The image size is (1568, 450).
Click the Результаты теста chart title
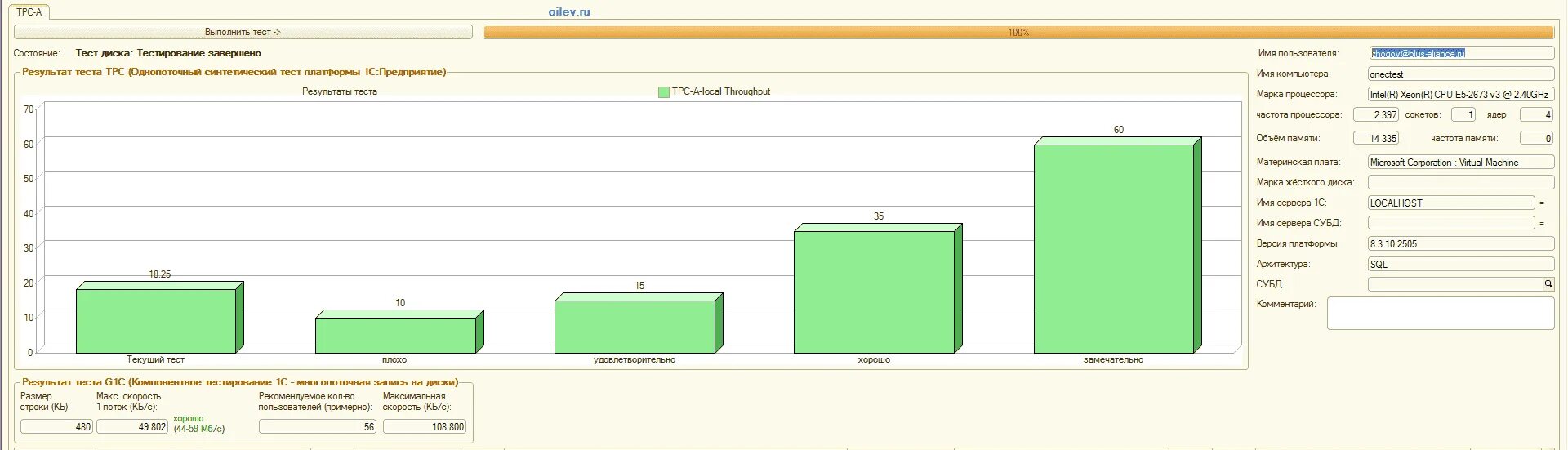tap(340, 91)
